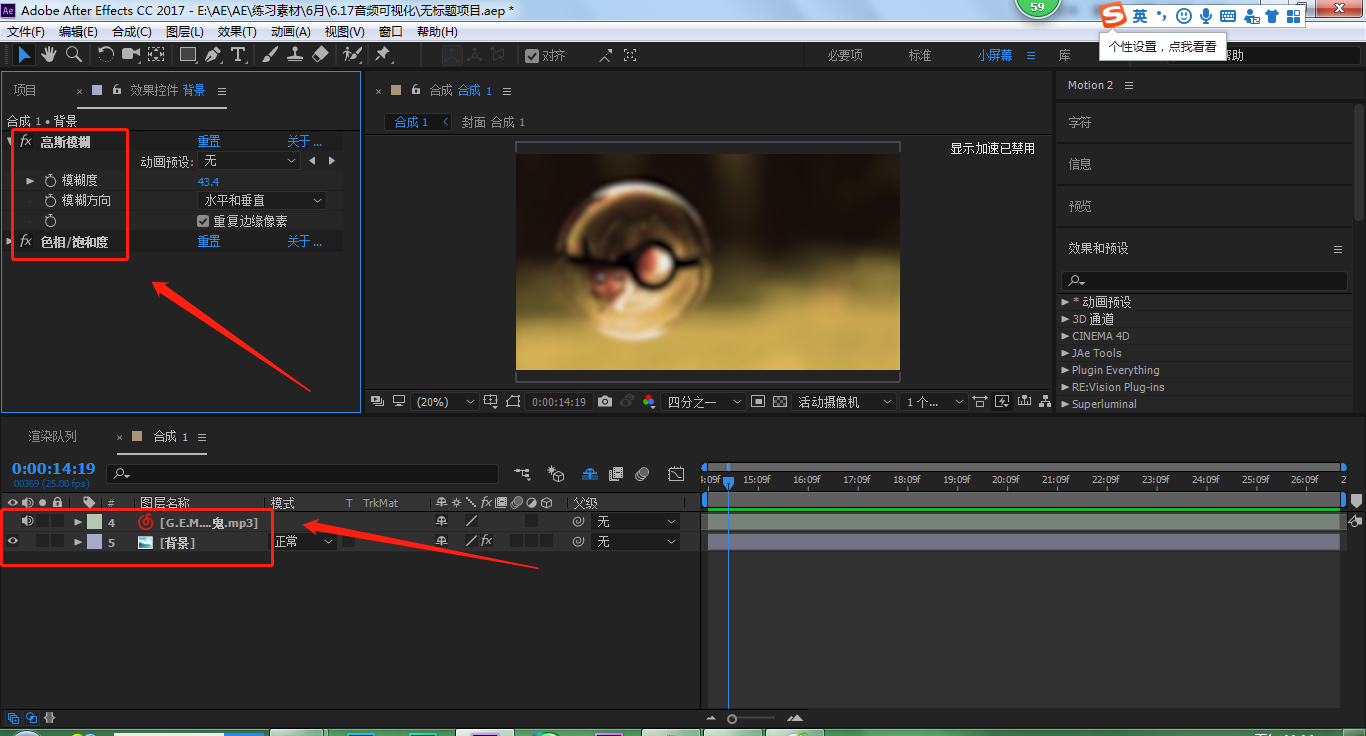Open the 效果(T) menu
The height and width of the screenshot is (736, 1366).
pos(237,32)
